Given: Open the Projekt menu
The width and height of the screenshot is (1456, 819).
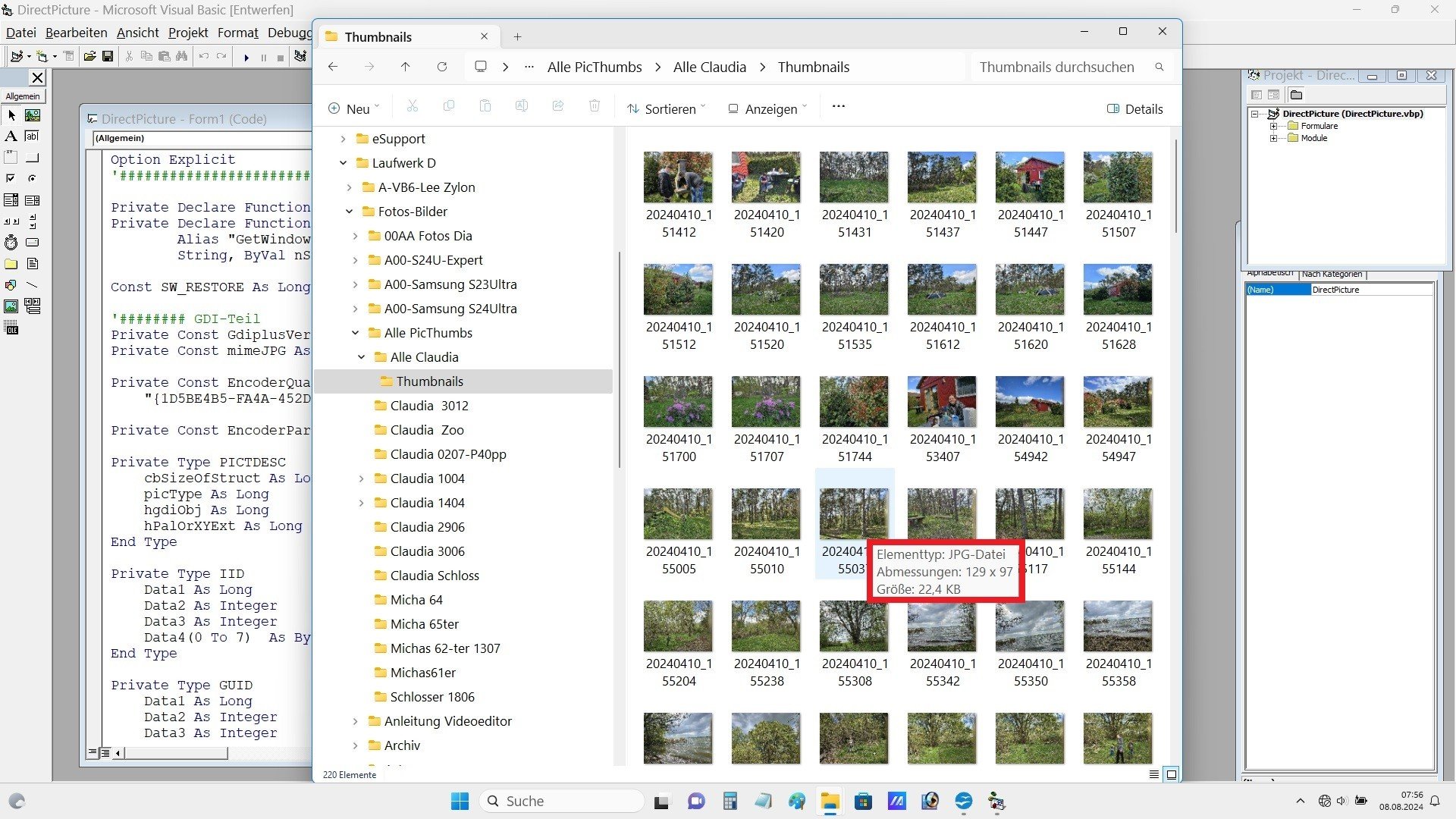Looking at the screenshot, I should click(187, 33).
